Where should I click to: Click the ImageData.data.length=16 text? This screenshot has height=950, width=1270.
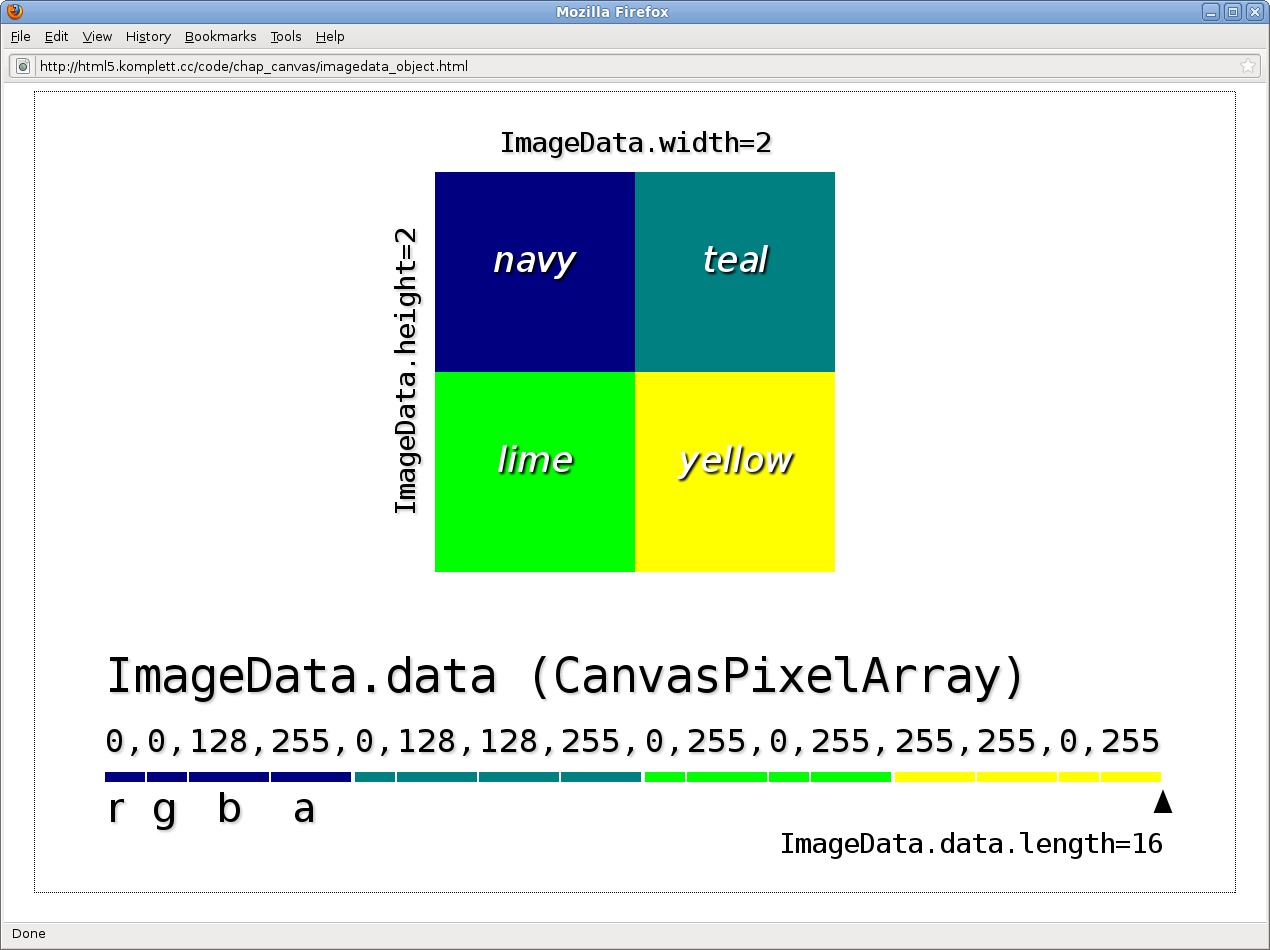pyautogui.click(x=970, y=844)
